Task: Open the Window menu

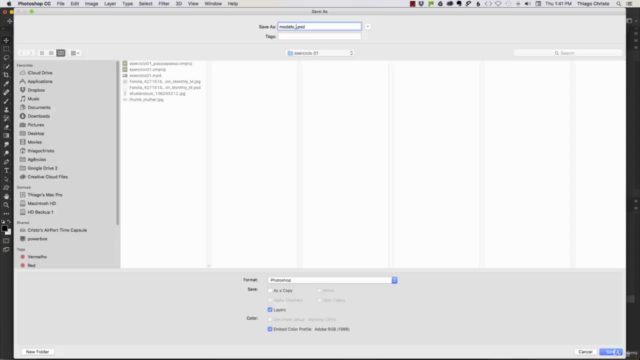Action: [x=213, y=4]
